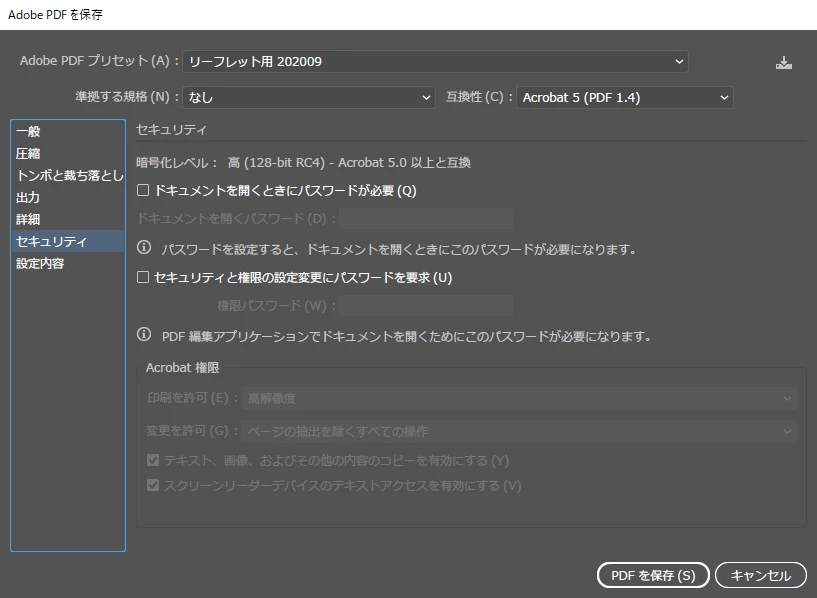Select 一般 in the category list
The height and width of the screenshot is (598, 817).
(x=68, y=131)
